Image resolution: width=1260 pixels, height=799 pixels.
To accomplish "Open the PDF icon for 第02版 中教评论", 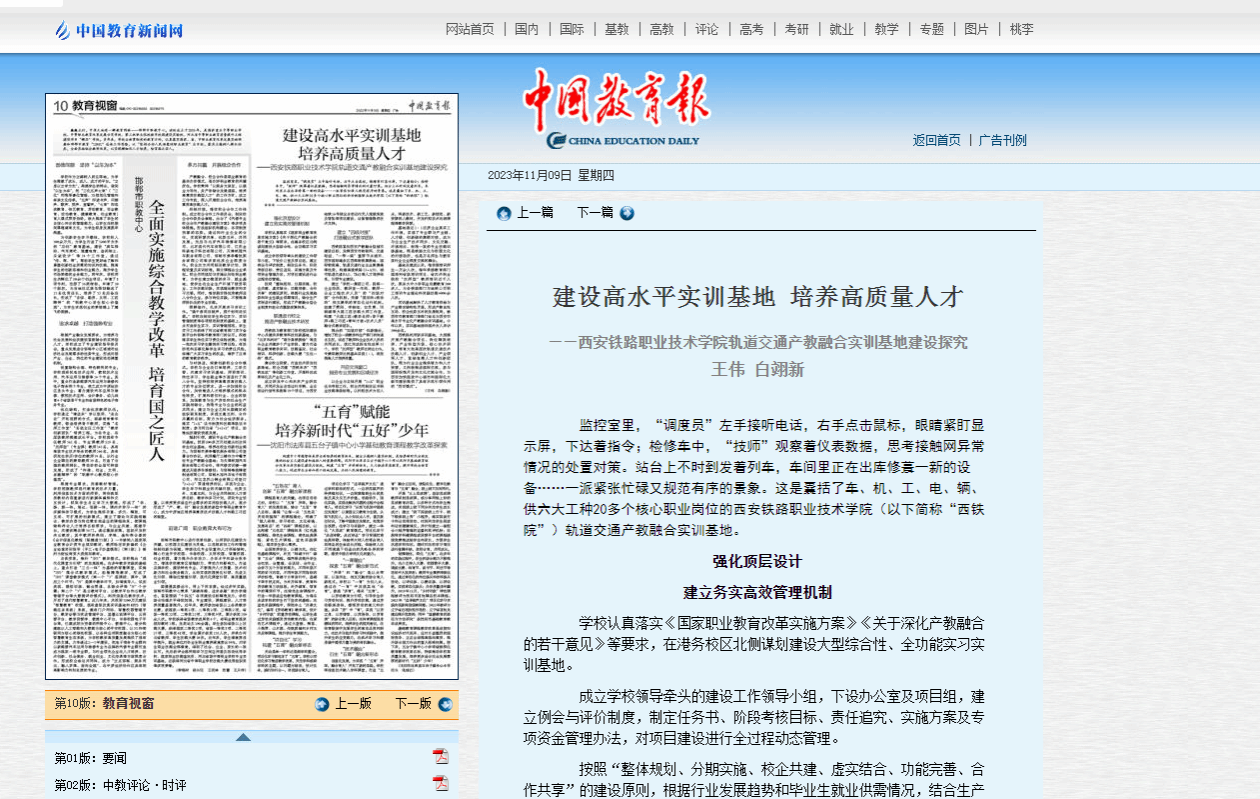I will point(440,784).
